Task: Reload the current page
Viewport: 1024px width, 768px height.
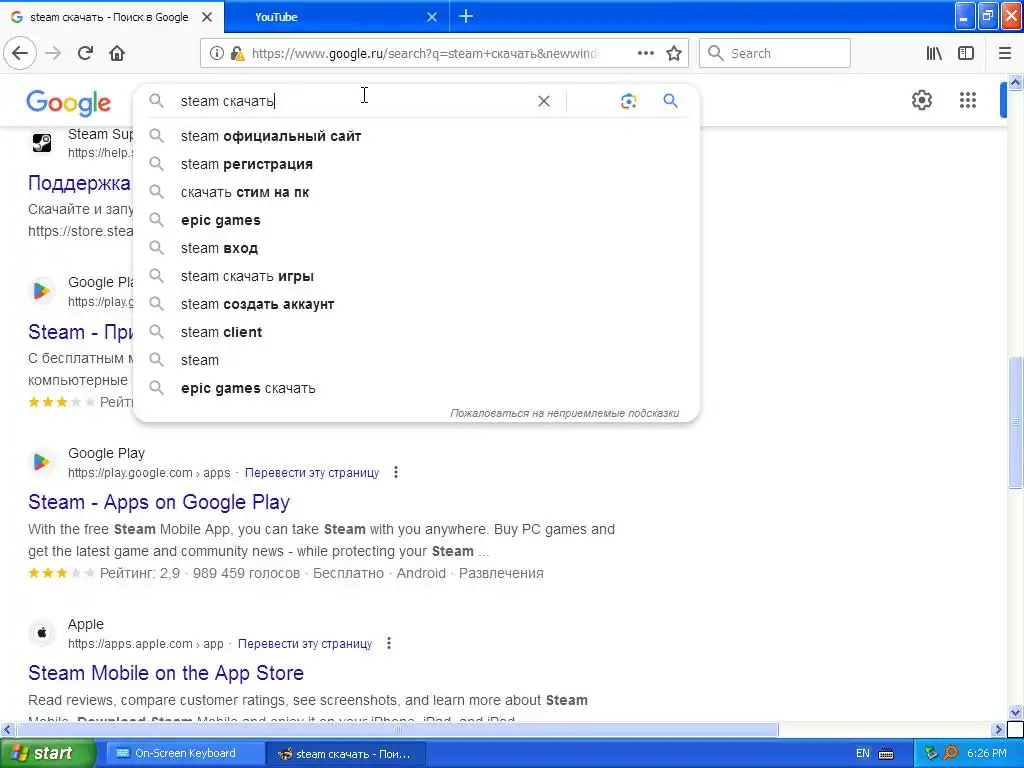Action: point(85,53)
